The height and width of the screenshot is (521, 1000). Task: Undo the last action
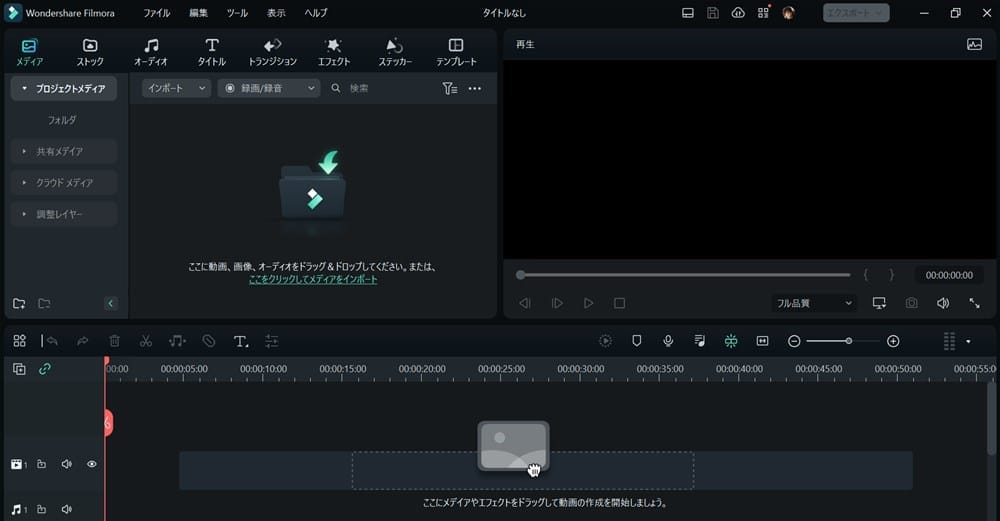(x=52, y=342)
